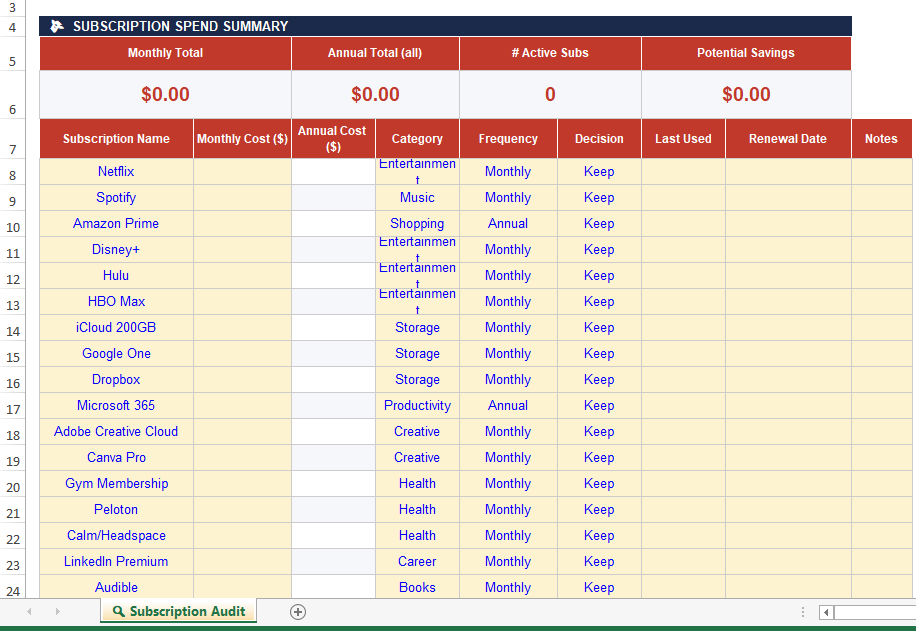Select the Monthly Cost ($) column header
This screenshot has width=916, height=631.
(242, 139)
